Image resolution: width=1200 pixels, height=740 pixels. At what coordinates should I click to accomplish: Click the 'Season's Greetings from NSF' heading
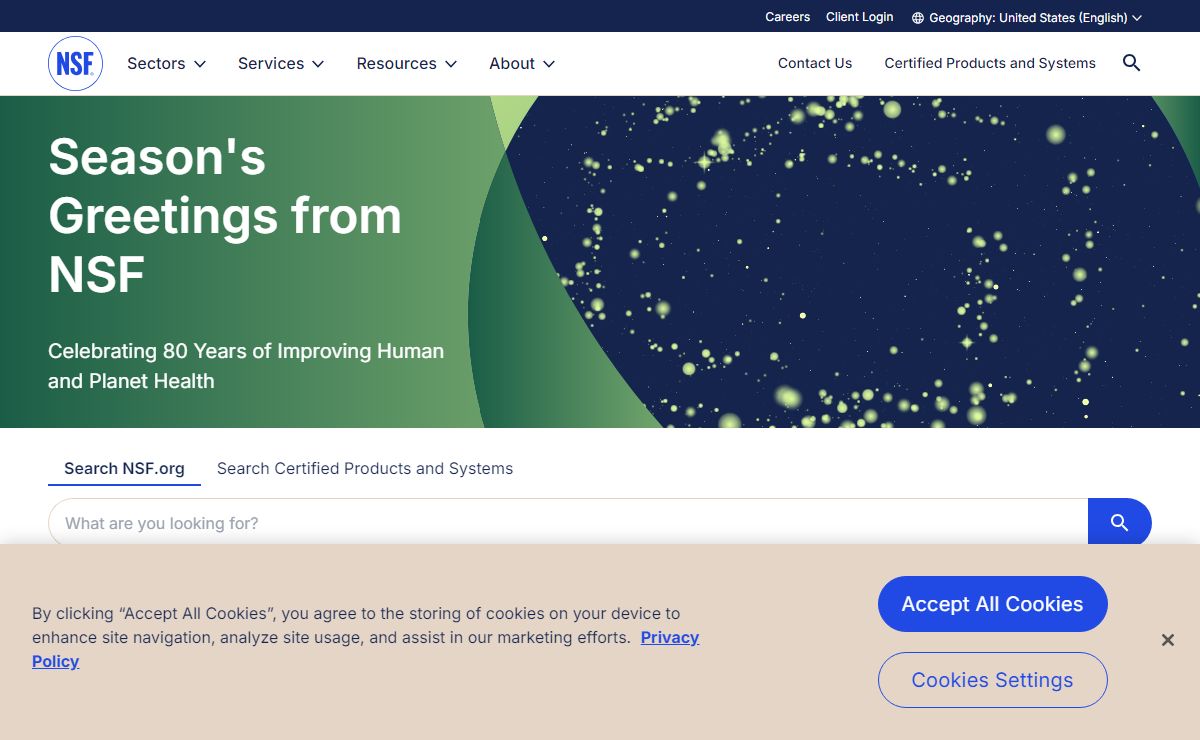(225, 216)
